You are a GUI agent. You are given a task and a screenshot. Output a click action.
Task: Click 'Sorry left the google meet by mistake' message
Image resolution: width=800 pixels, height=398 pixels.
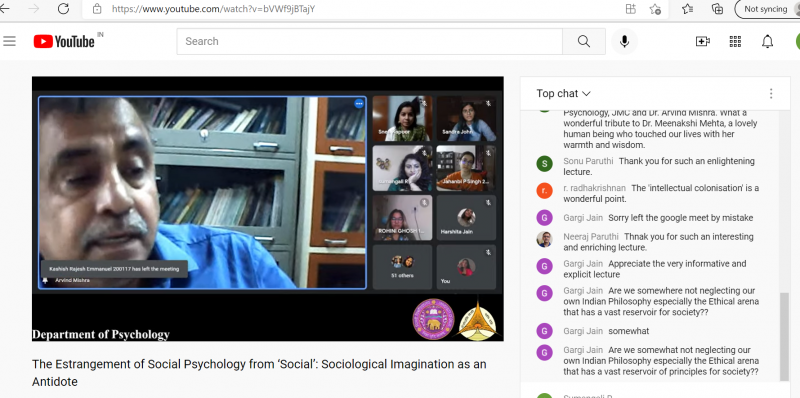pyautogui.click(x=681, y=218)
